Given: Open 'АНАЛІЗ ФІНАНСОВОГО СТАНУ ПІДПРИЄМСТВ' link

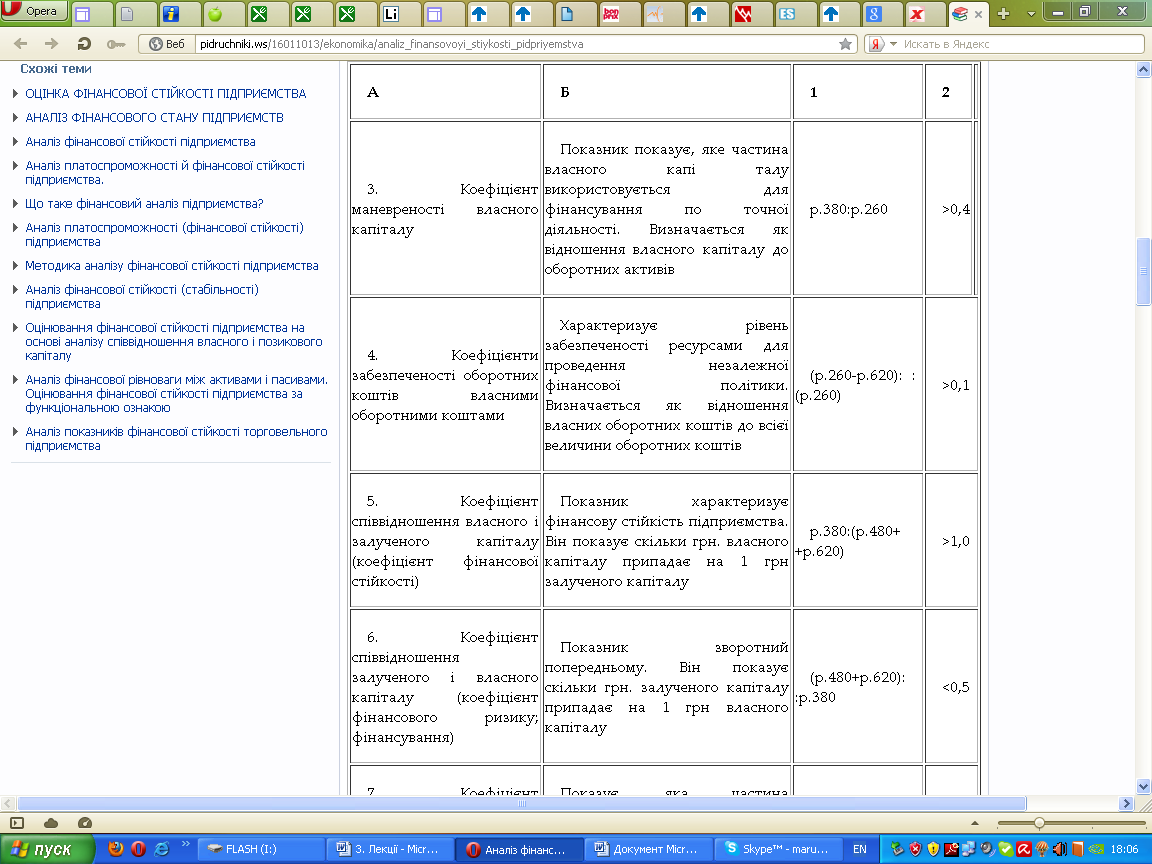Looking at the screenshot, I should [154, 118].
